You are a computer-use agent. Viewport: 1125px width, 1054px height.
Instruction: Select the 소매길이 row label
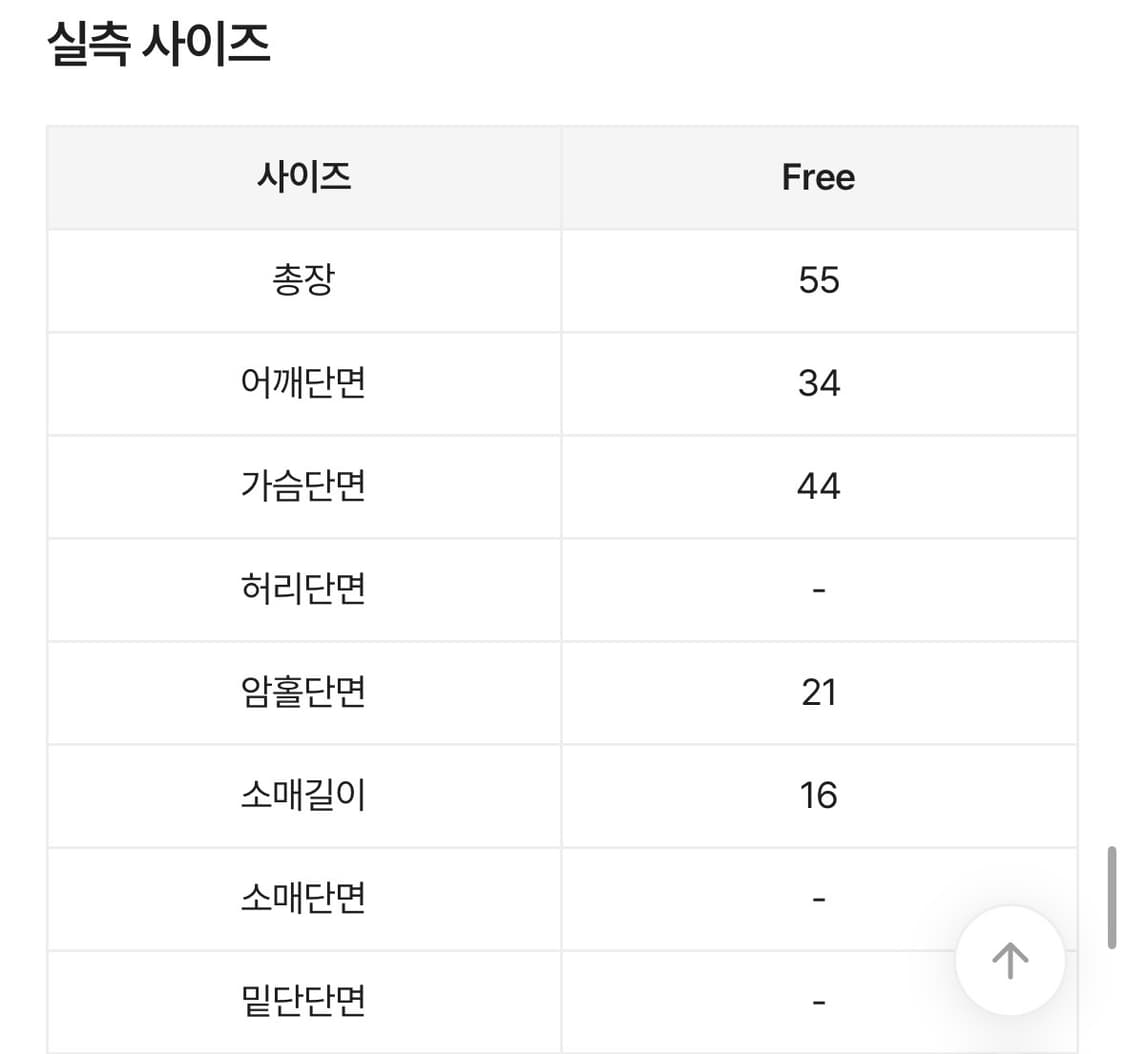pos(302,796)
